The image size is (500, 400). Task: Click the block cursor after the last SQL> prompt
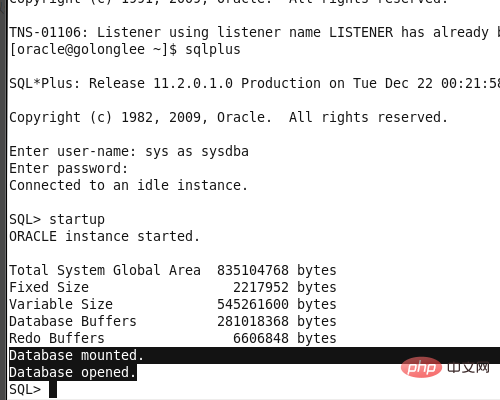tap(53, 389)
